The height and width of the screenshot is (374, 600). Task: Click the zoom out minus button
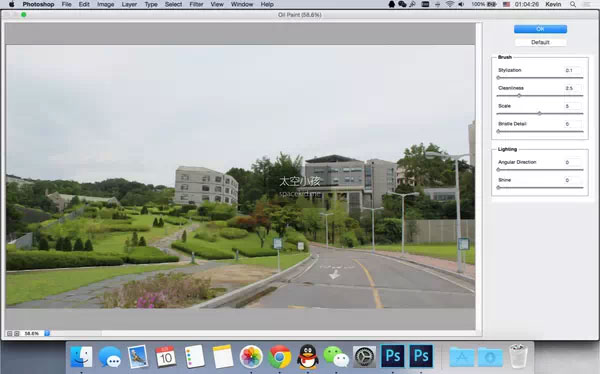point(10,333)
